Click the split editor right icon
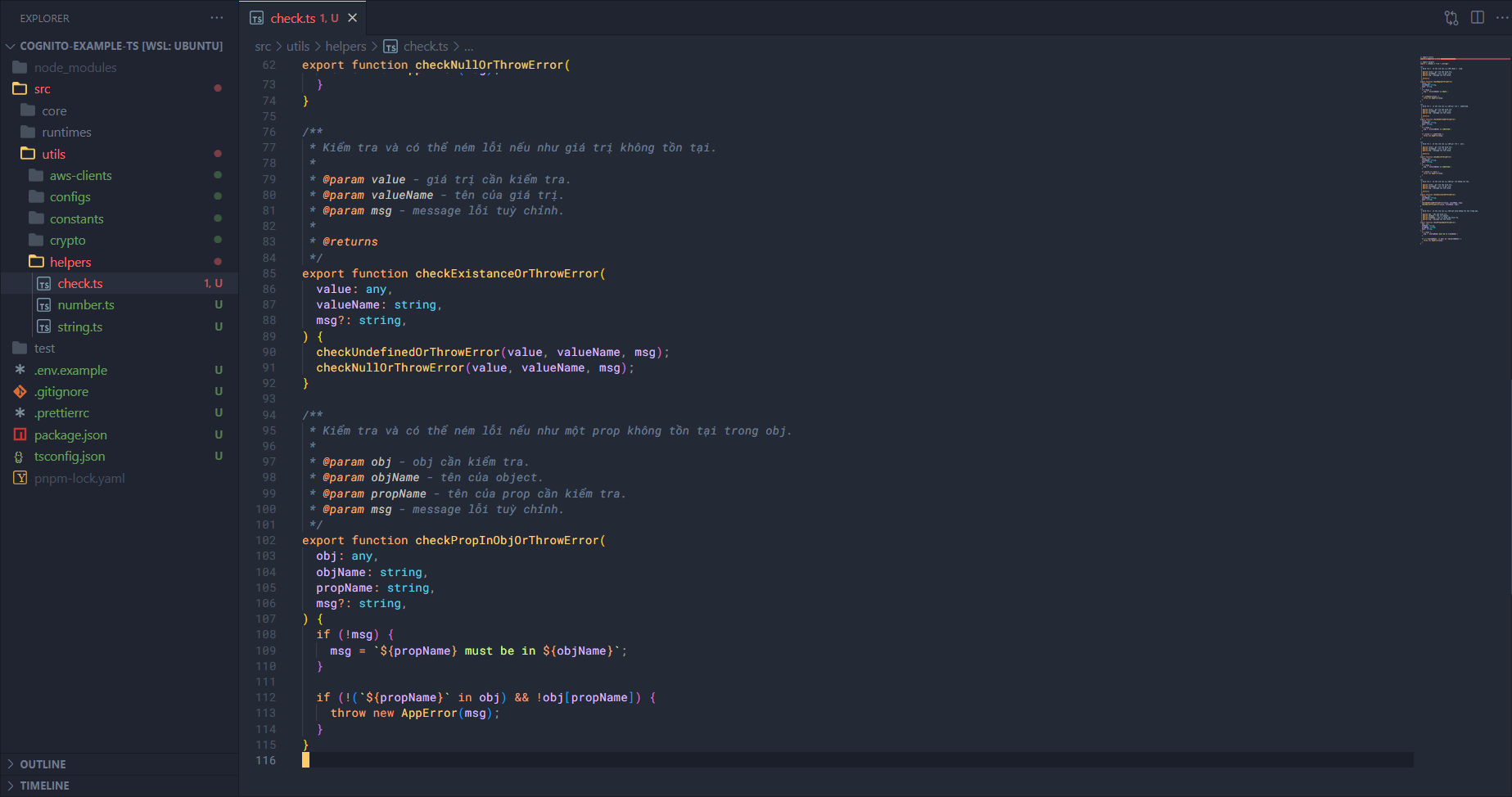Viewport: 1512px width, 797px height. [1478, 18]
